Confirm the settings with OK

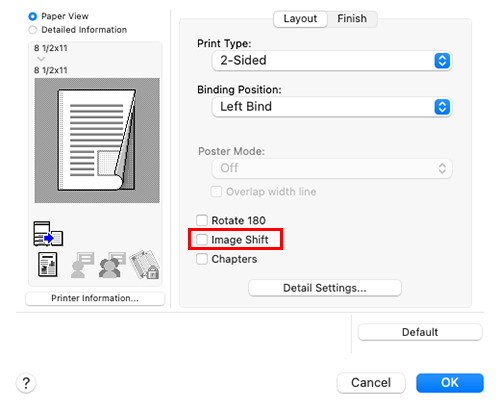[x=450, y=383]
